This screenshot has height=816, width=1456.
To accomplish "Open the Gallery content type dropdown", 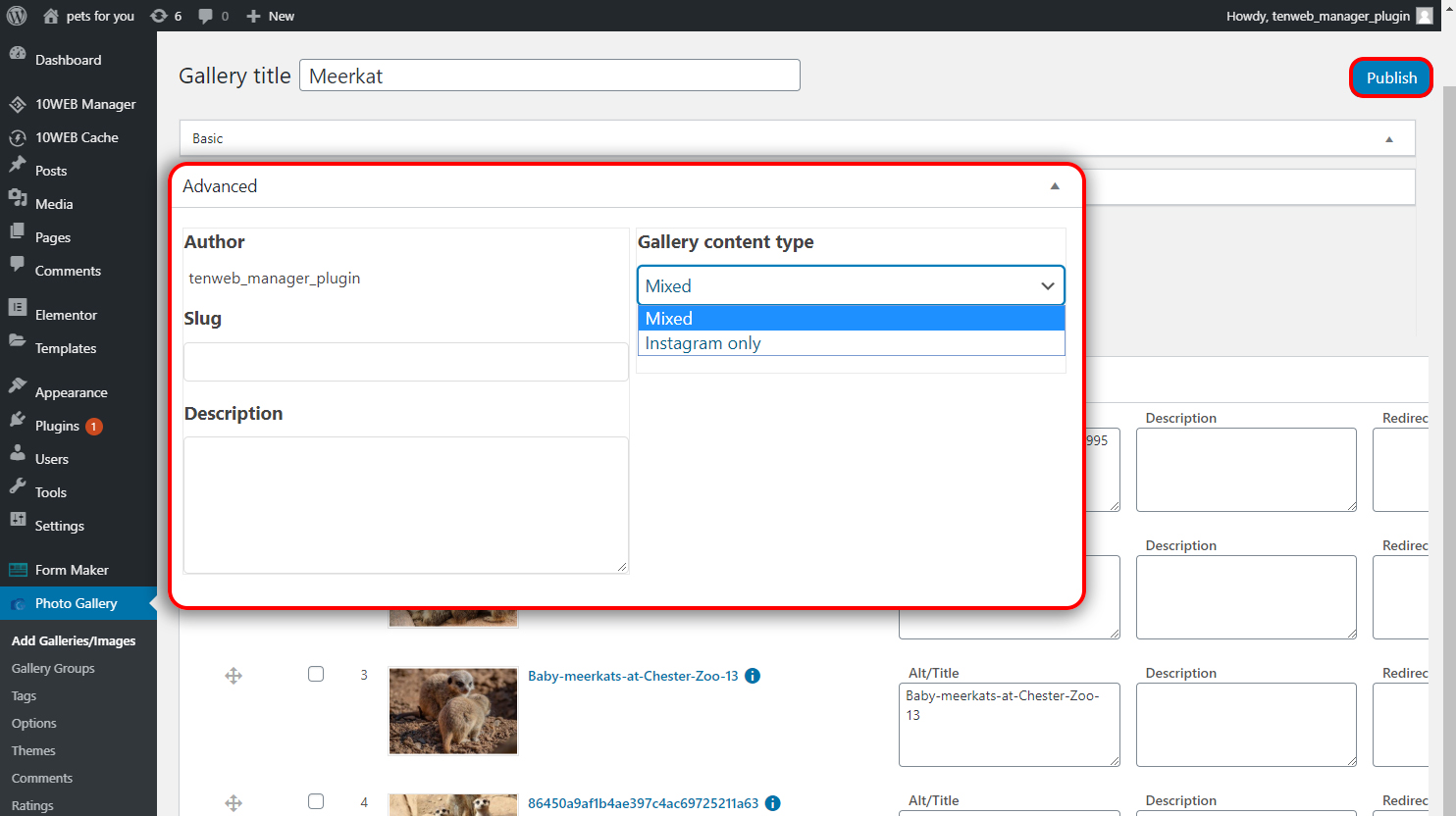I will pyautogui.click(x=851, y=285).
